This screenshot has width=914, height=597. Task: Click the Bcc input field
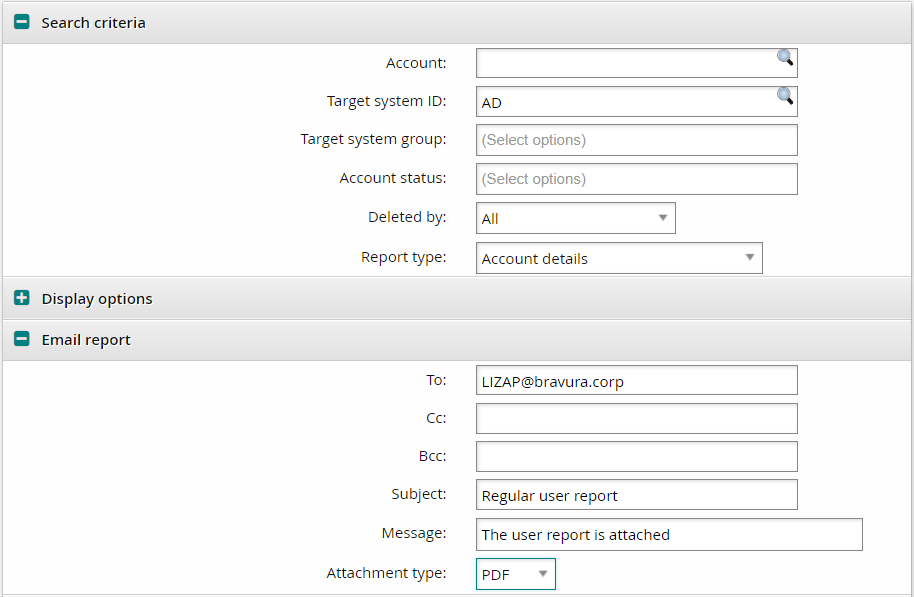click(x=636, y=456)
